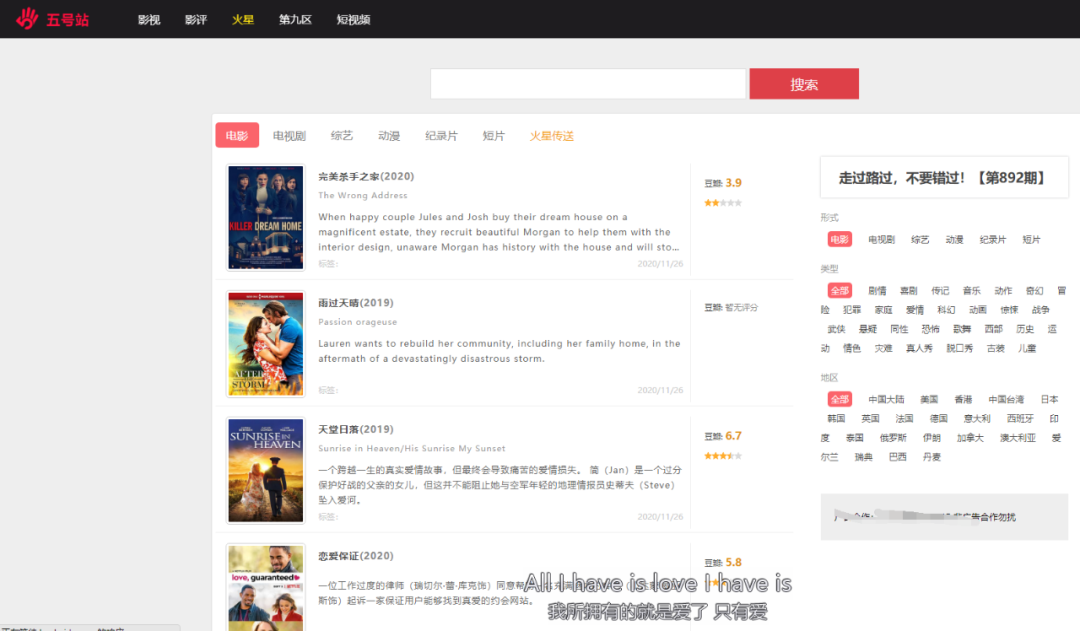This screenshot has width=1080, height=631.
Task: Open the 恋爱保证(2020) title link
Action: 355,556
